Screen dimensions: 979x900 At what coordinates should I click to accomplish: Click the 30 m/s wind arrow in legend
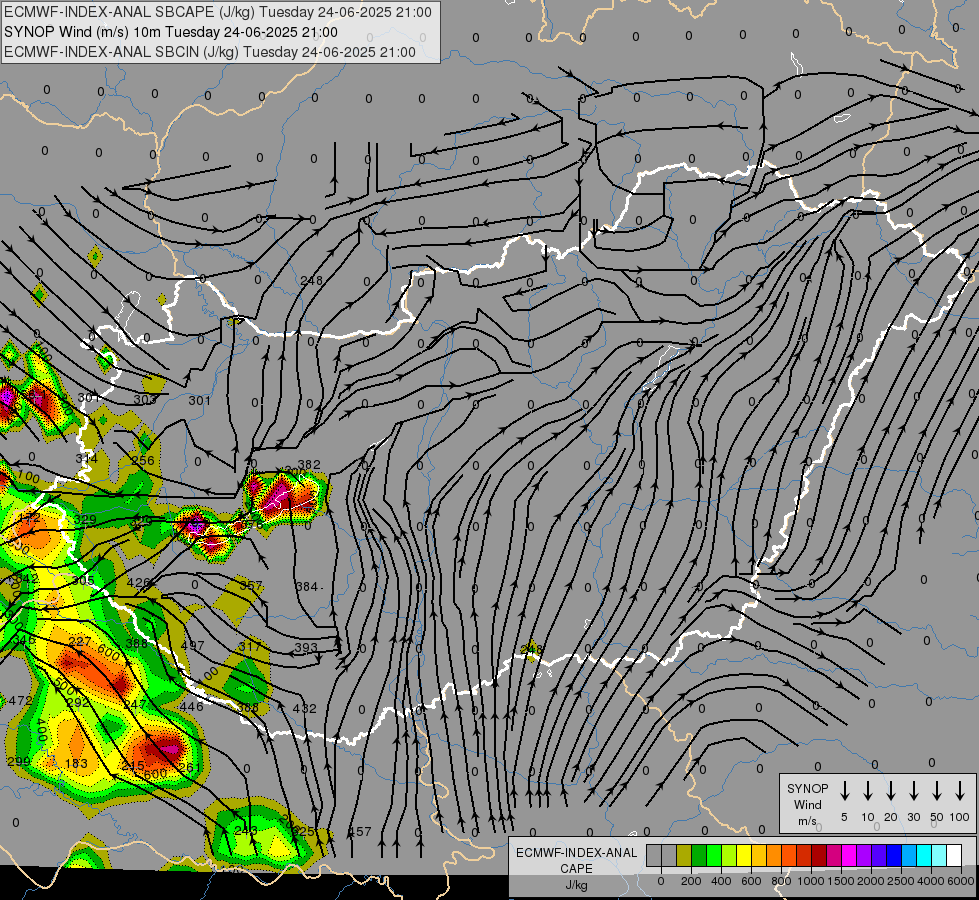pos(913,791)
